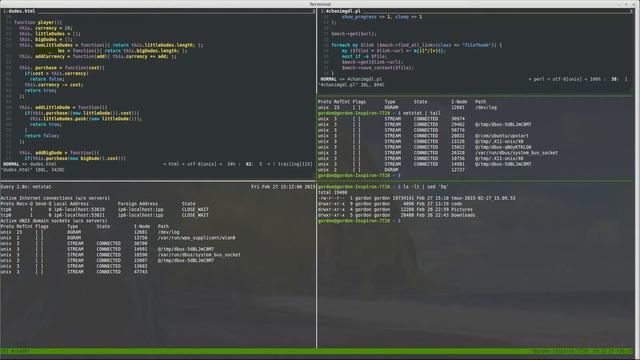
Task: Click NORMAL mode indicator in dudes.html statusline
Action: tap(11, 164)
